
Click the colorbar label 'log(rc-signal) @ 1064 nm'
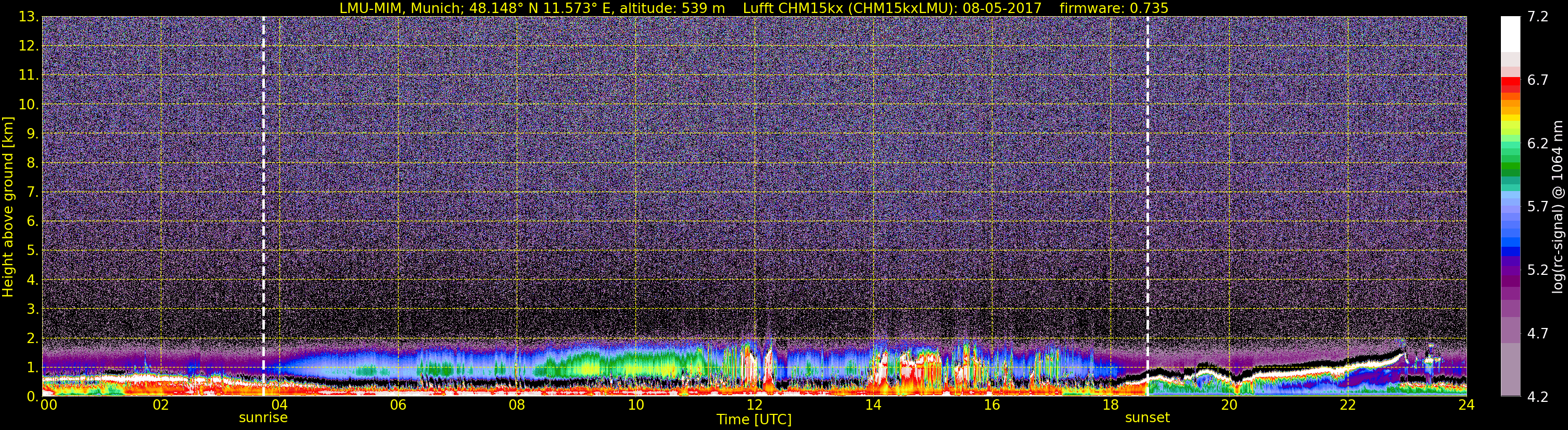[1558, 207]
